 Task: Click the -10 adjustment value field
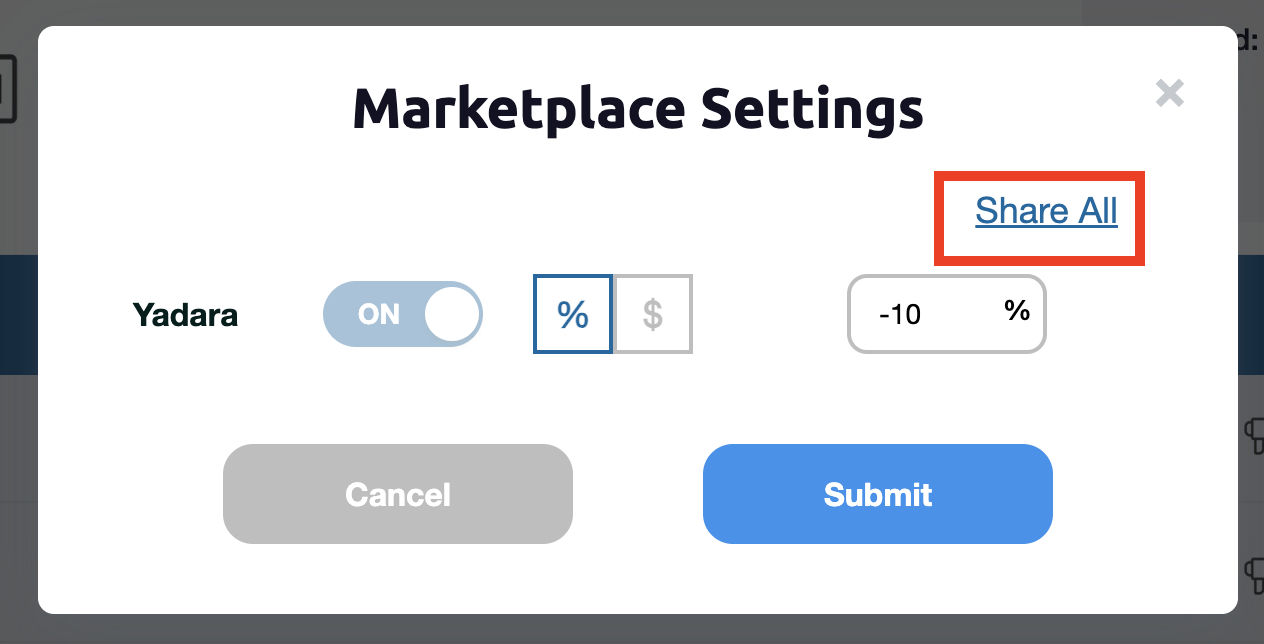920,315
